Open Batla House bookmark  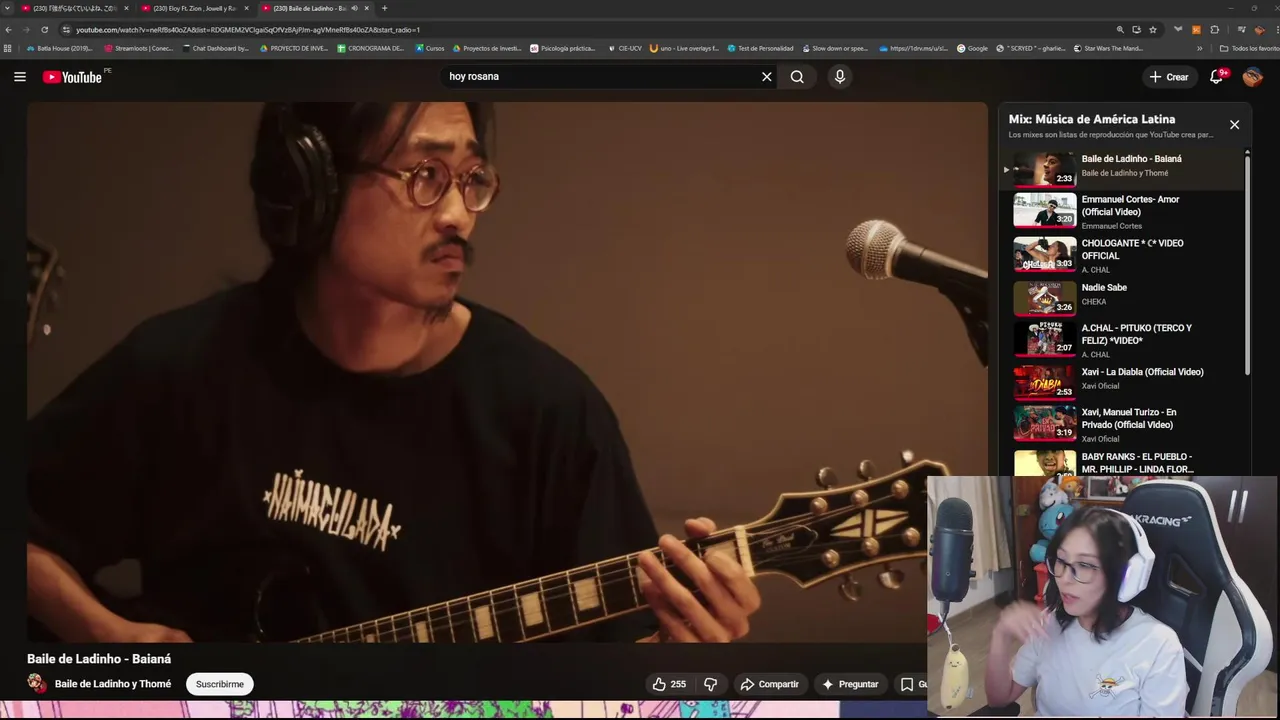pos(59,48)
